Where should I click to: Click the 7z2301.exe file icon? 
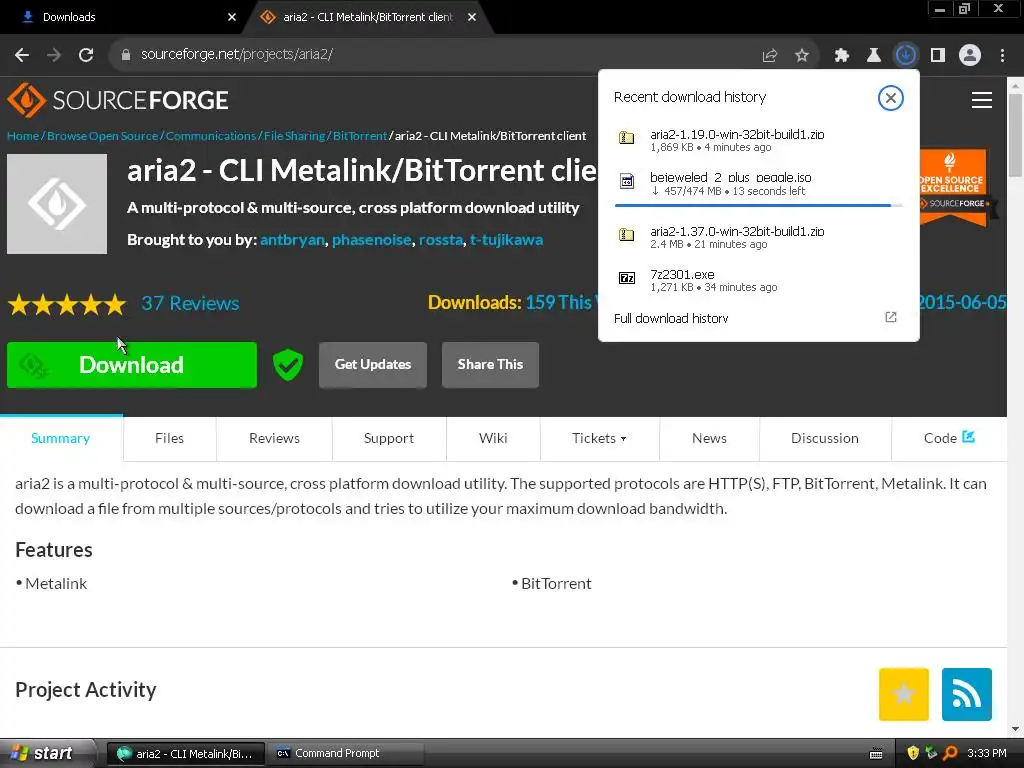click(x=626, y=279)
